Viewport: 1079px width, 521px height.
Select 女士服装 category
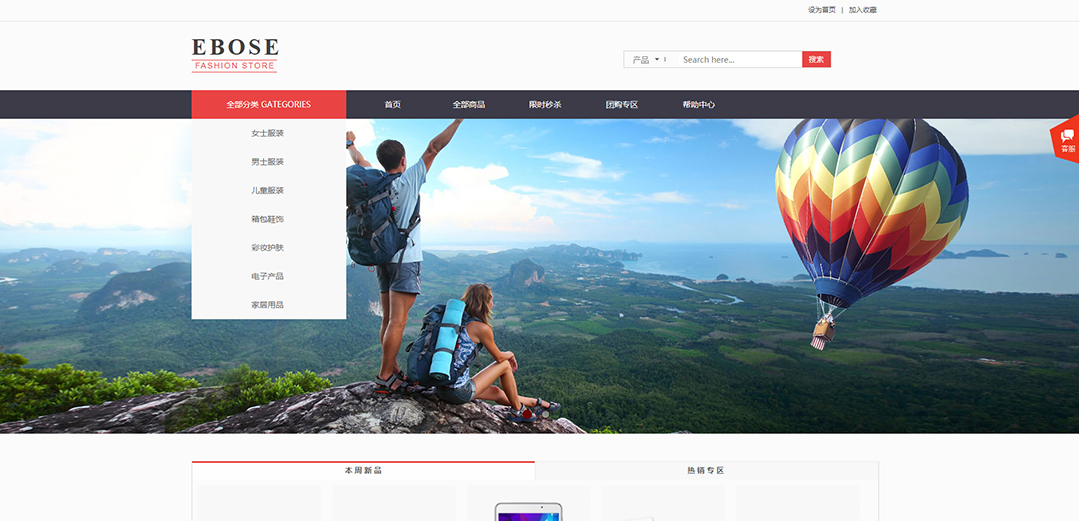click(x=268, y=133)
